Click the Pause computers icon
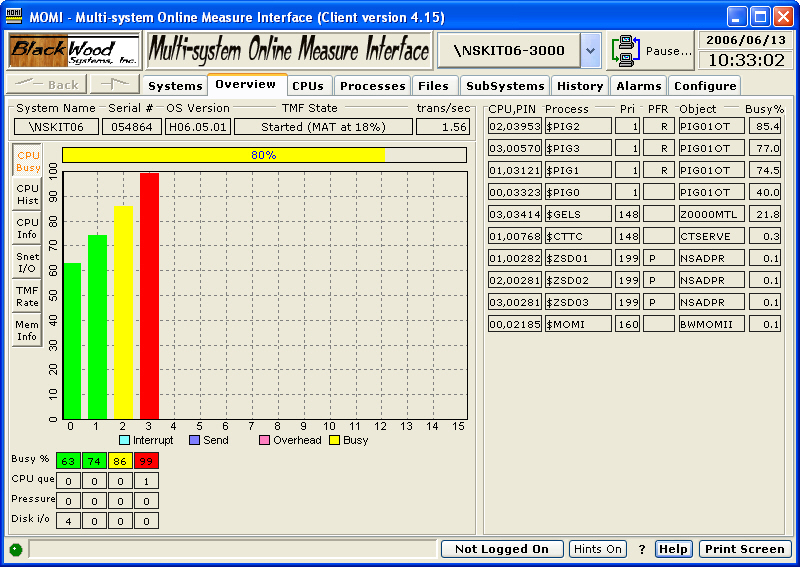Image resolution: width=800 pixels, height=567 pixels. pos(626,51)
